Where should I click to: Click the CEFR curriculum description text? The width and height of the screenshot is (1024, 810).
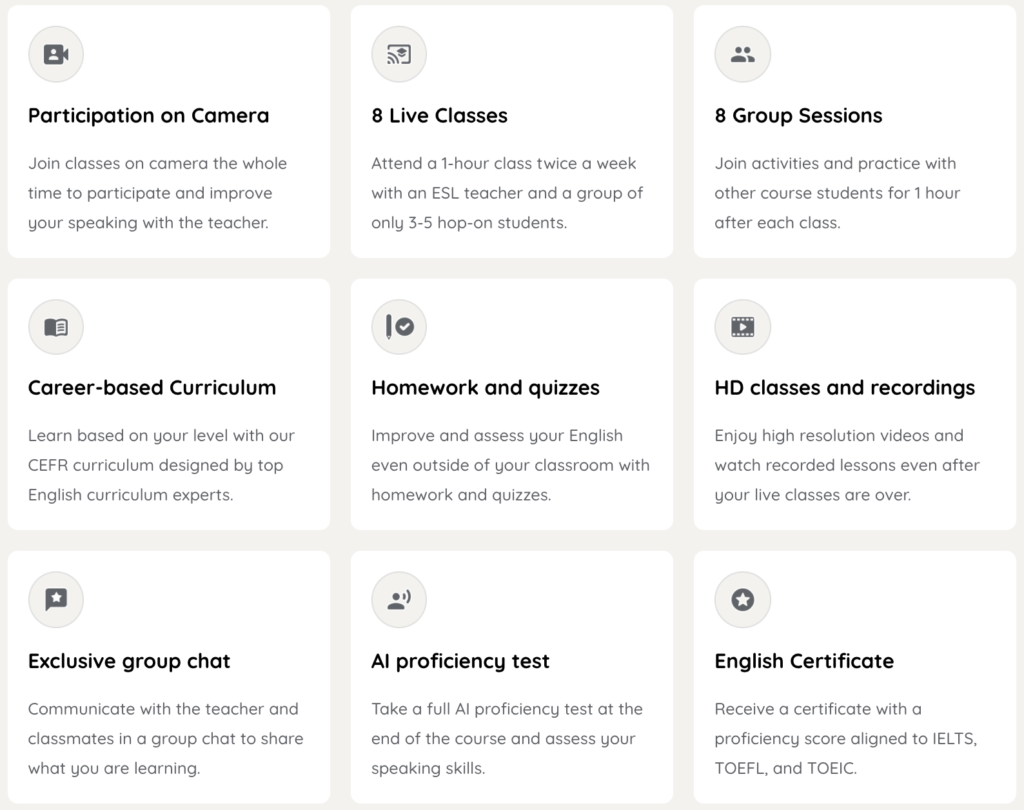point(161,465)
